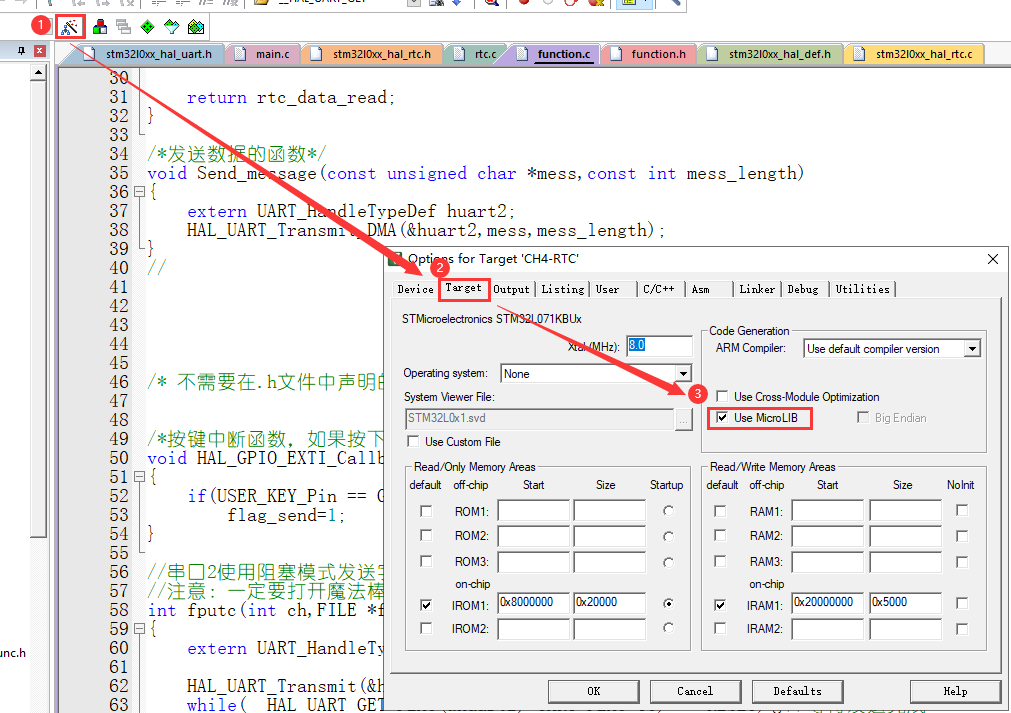Click the IROM1 Size field

pos(609,602)
